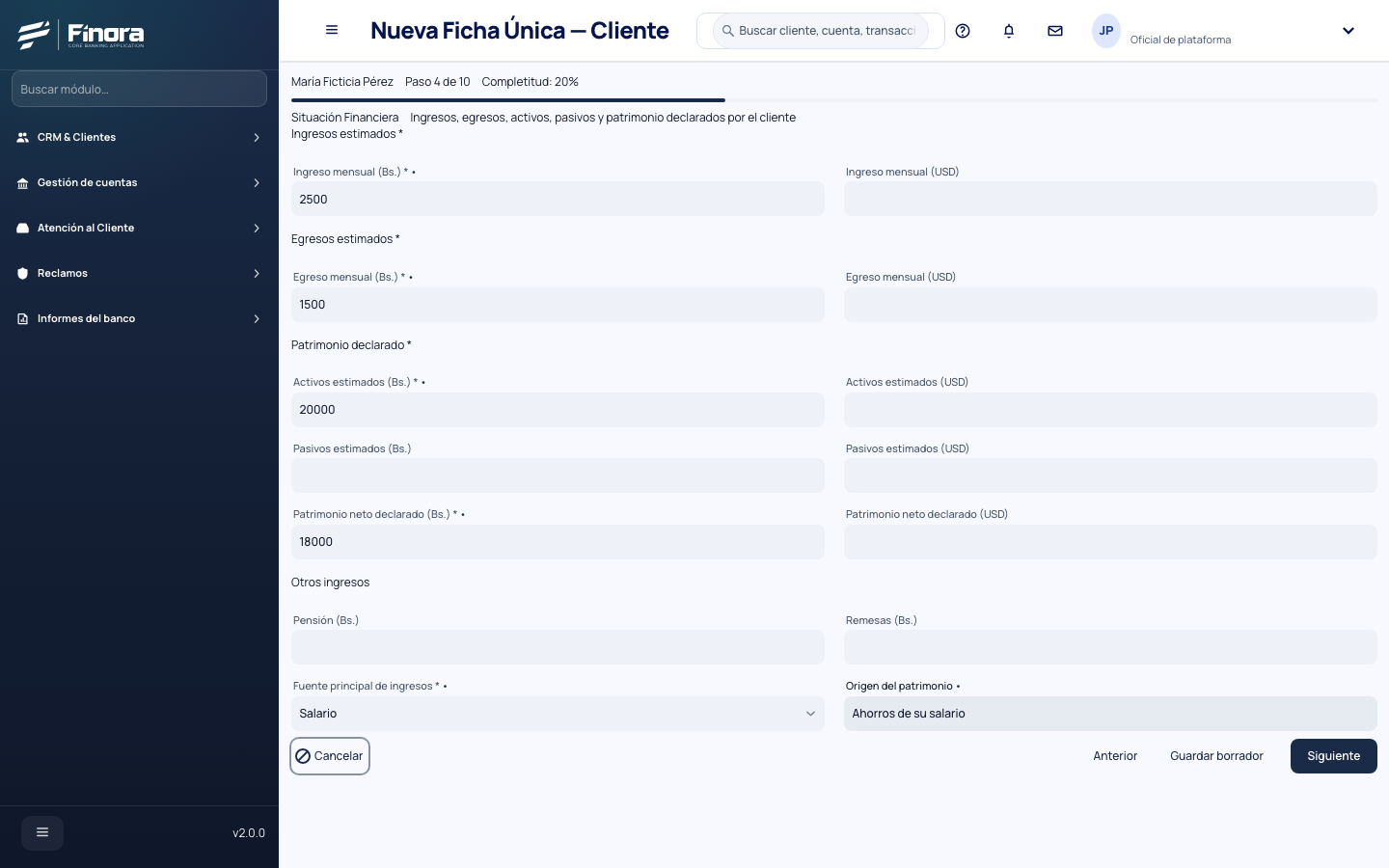Toggle the hamburger menu beside the page title

[332, 30]
